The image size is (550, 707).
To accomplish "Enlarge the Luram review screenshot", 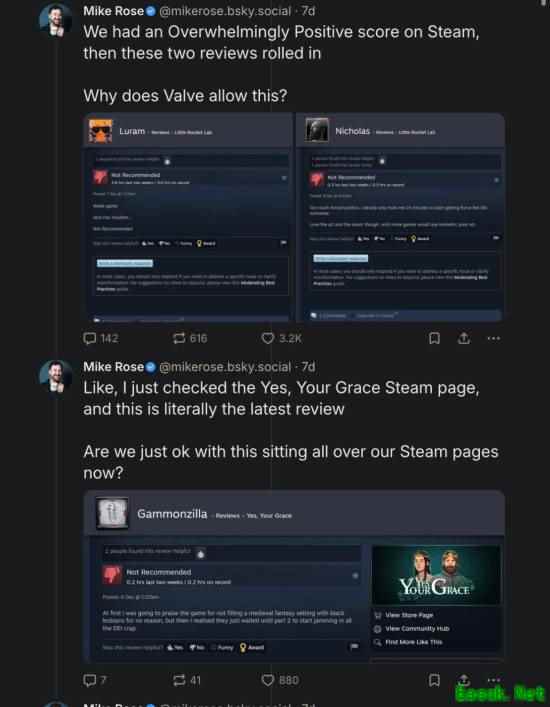I will coord(188,217).
